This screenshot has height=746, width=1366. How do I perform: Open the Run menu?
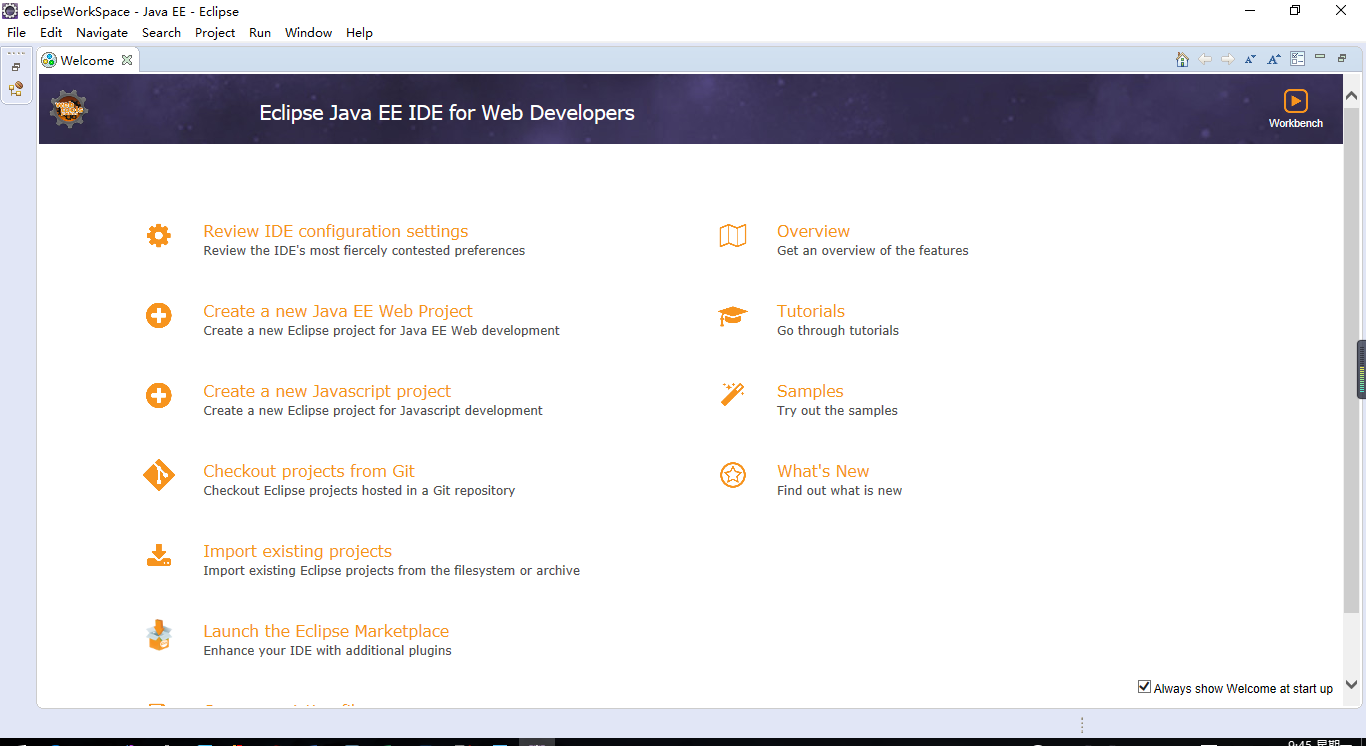coord(260,32)
